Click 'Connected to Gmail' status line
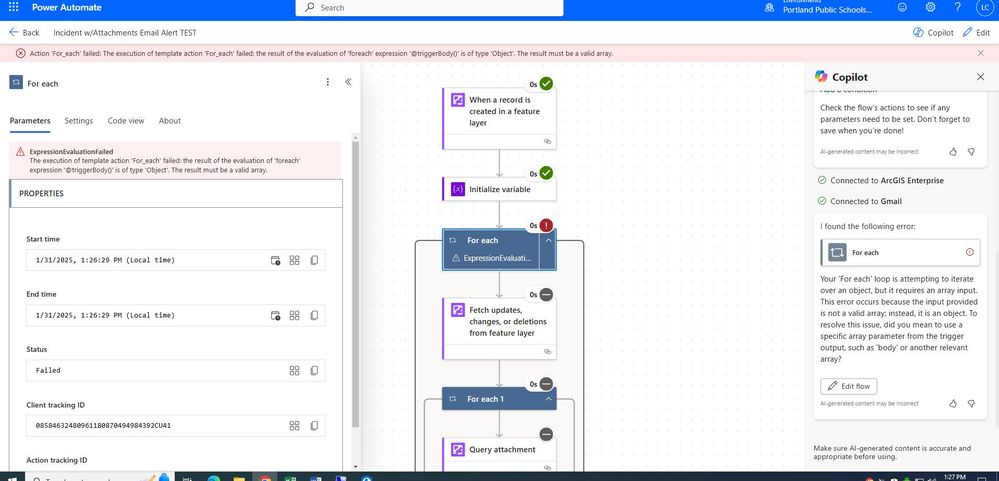This screenshot has height=481, width=999. point(859,201)
